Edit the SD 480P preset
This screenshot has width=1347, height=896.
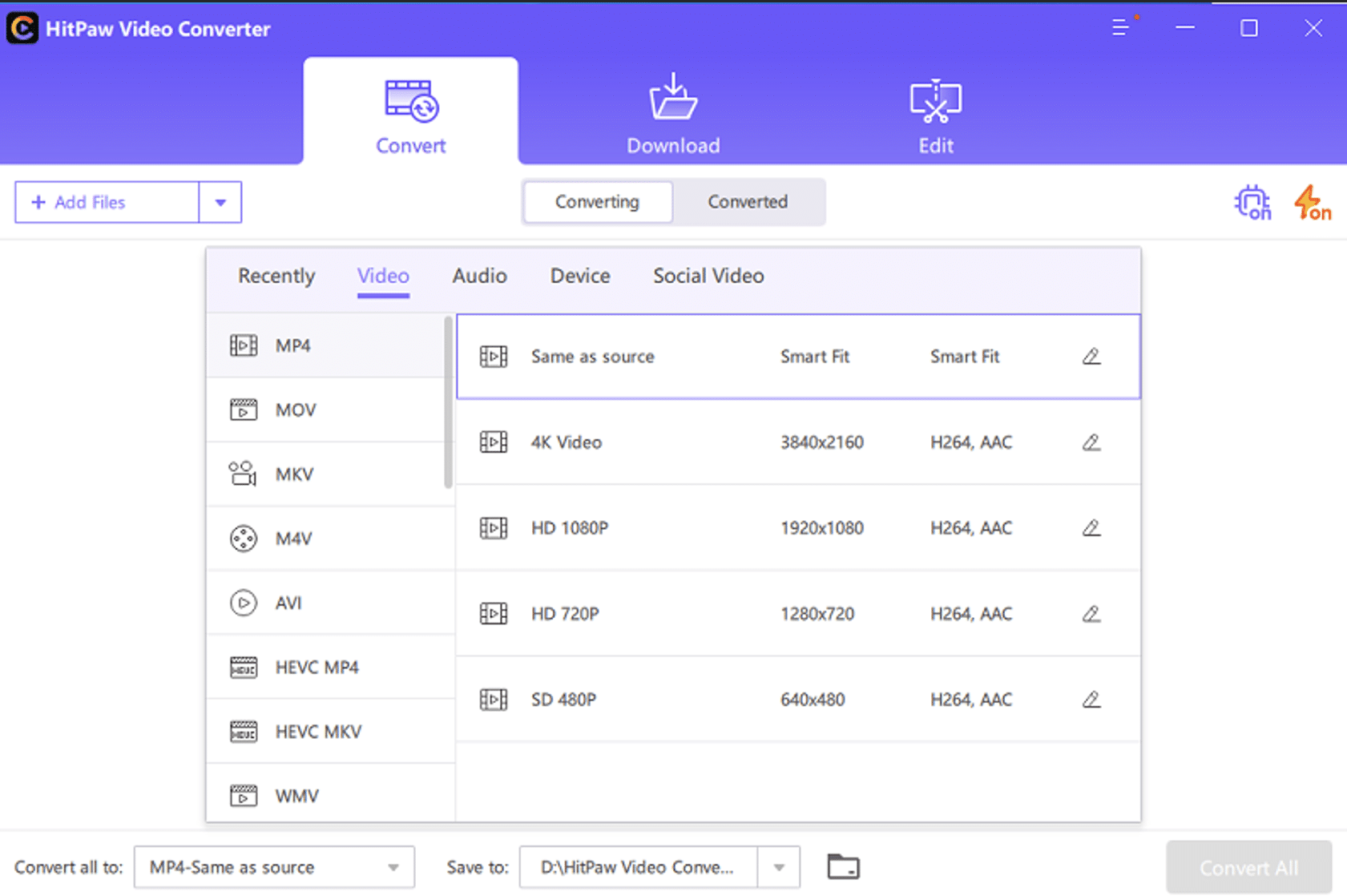click(x=1091, y=700)
